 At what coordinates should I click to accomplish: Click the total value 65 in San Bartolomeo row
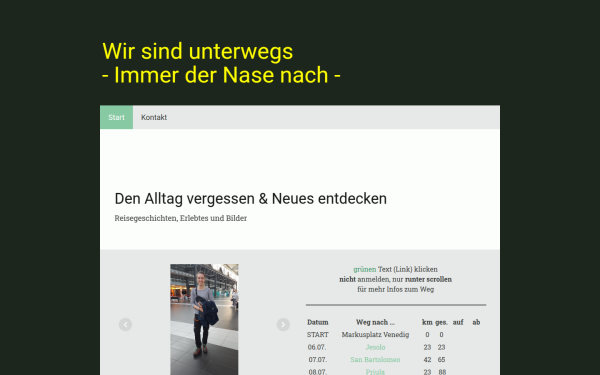[x=442, y=360]
